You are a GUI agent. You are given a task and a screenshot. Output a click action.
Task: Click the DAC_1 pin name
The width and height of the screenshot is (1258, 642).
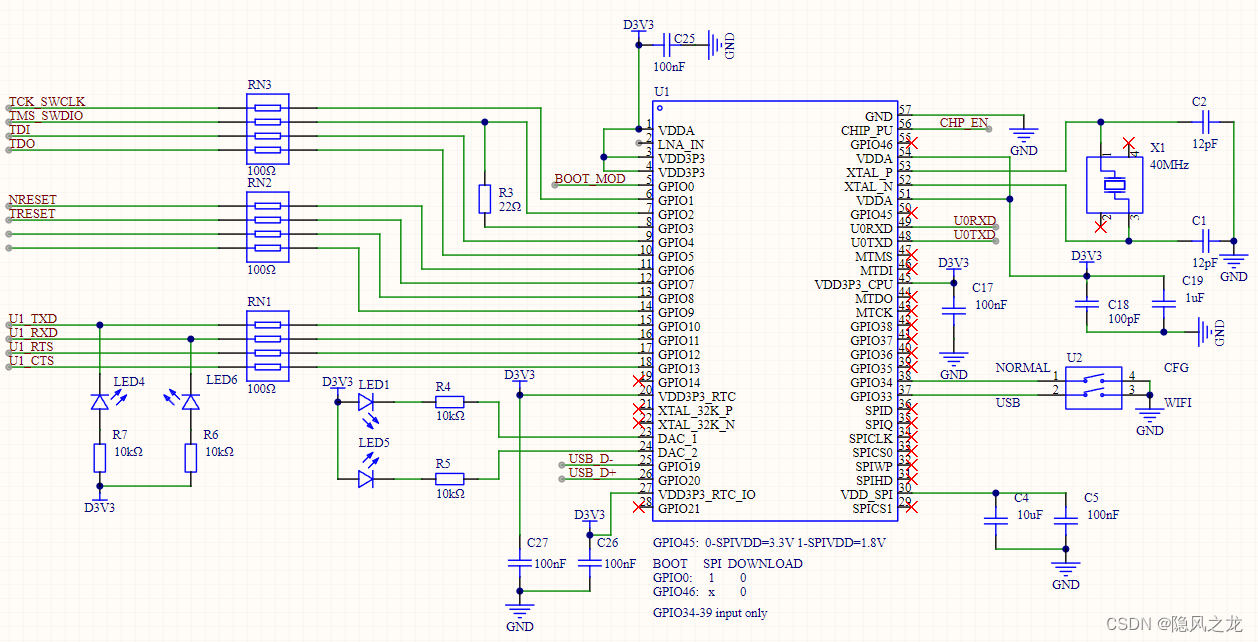pyautogui.click(x=678, y=439)
